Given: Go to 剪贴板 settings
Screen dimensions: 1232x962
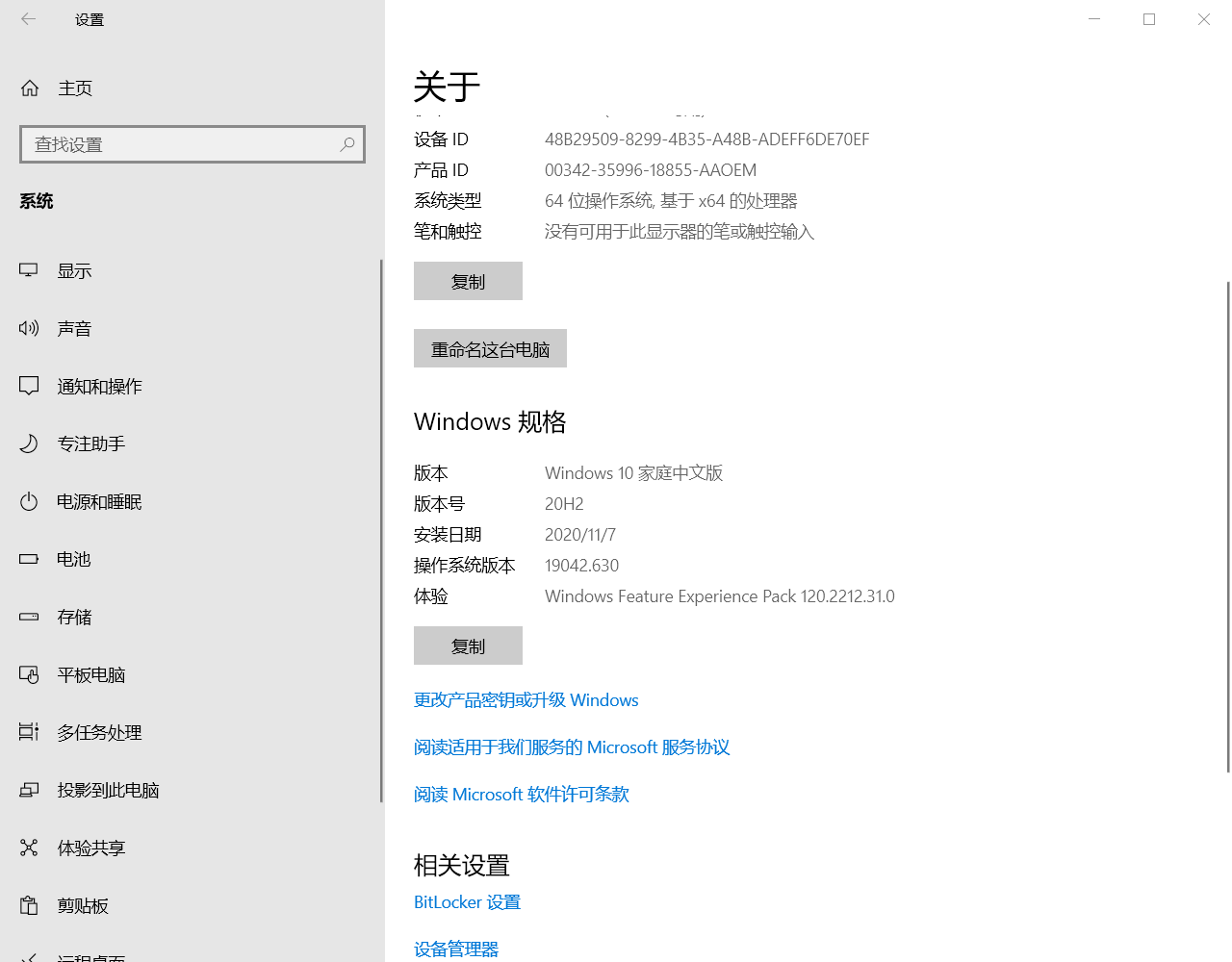Looking at the screenshot, I should [x=83, y=905].
